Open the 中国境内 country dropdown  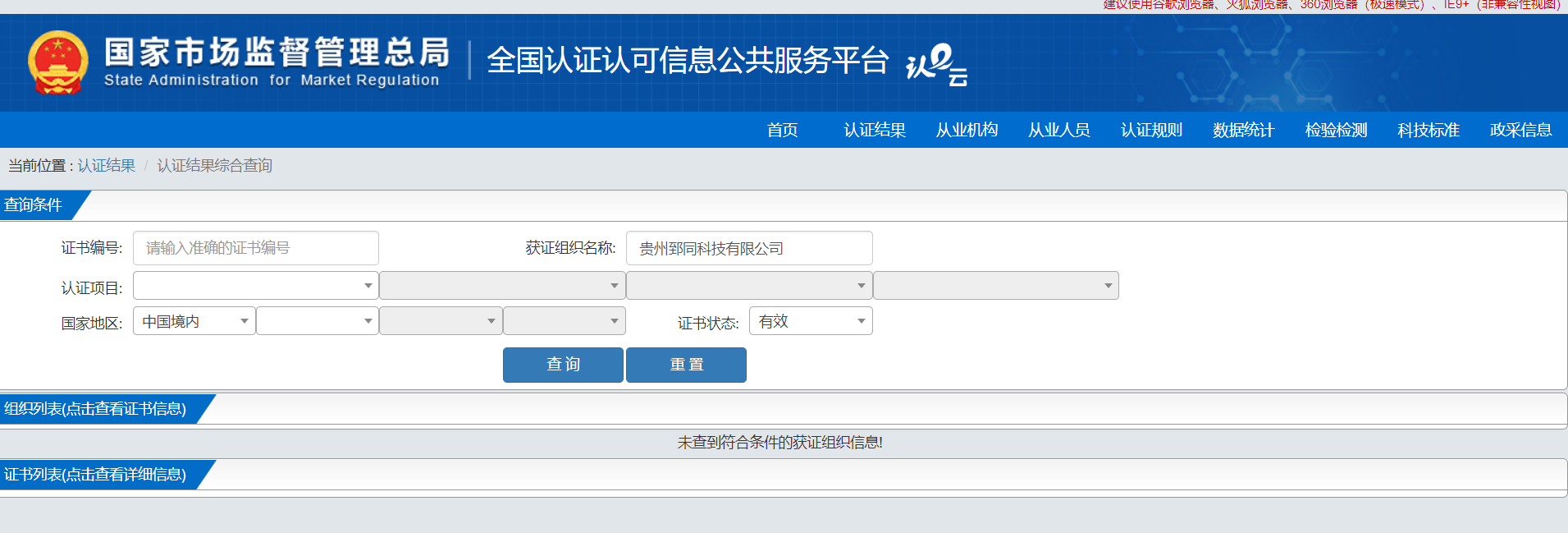pos(194,321)
